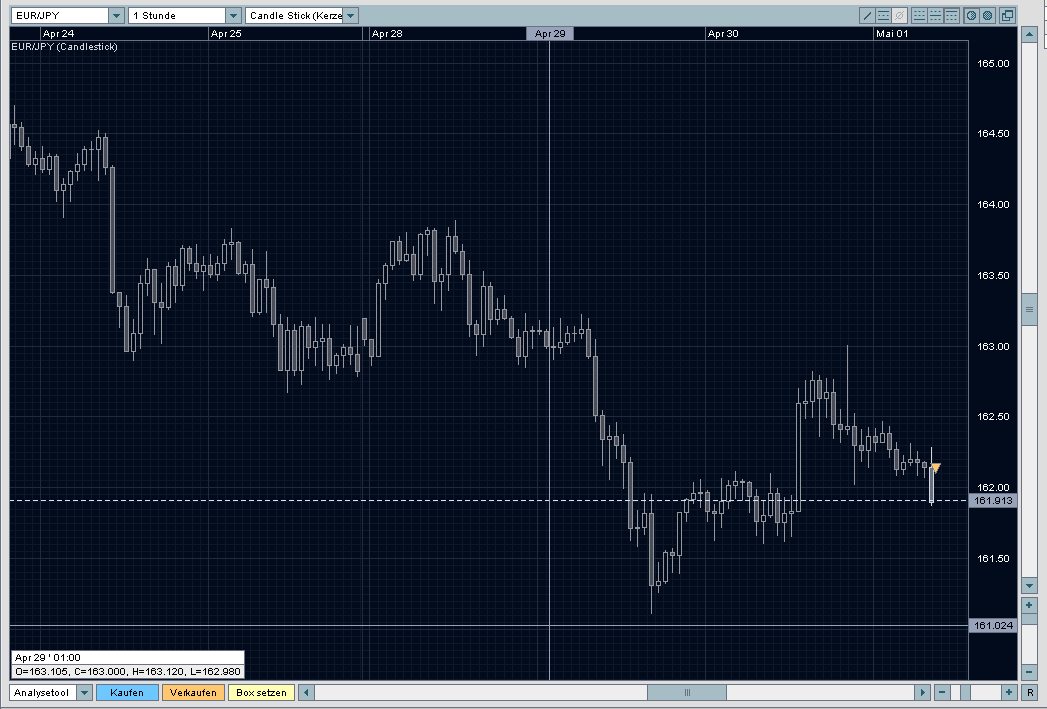The image size is (1047, 709).
Task: Open the EUR/JPY currency pair dropdown
Action: pos(116,15)
